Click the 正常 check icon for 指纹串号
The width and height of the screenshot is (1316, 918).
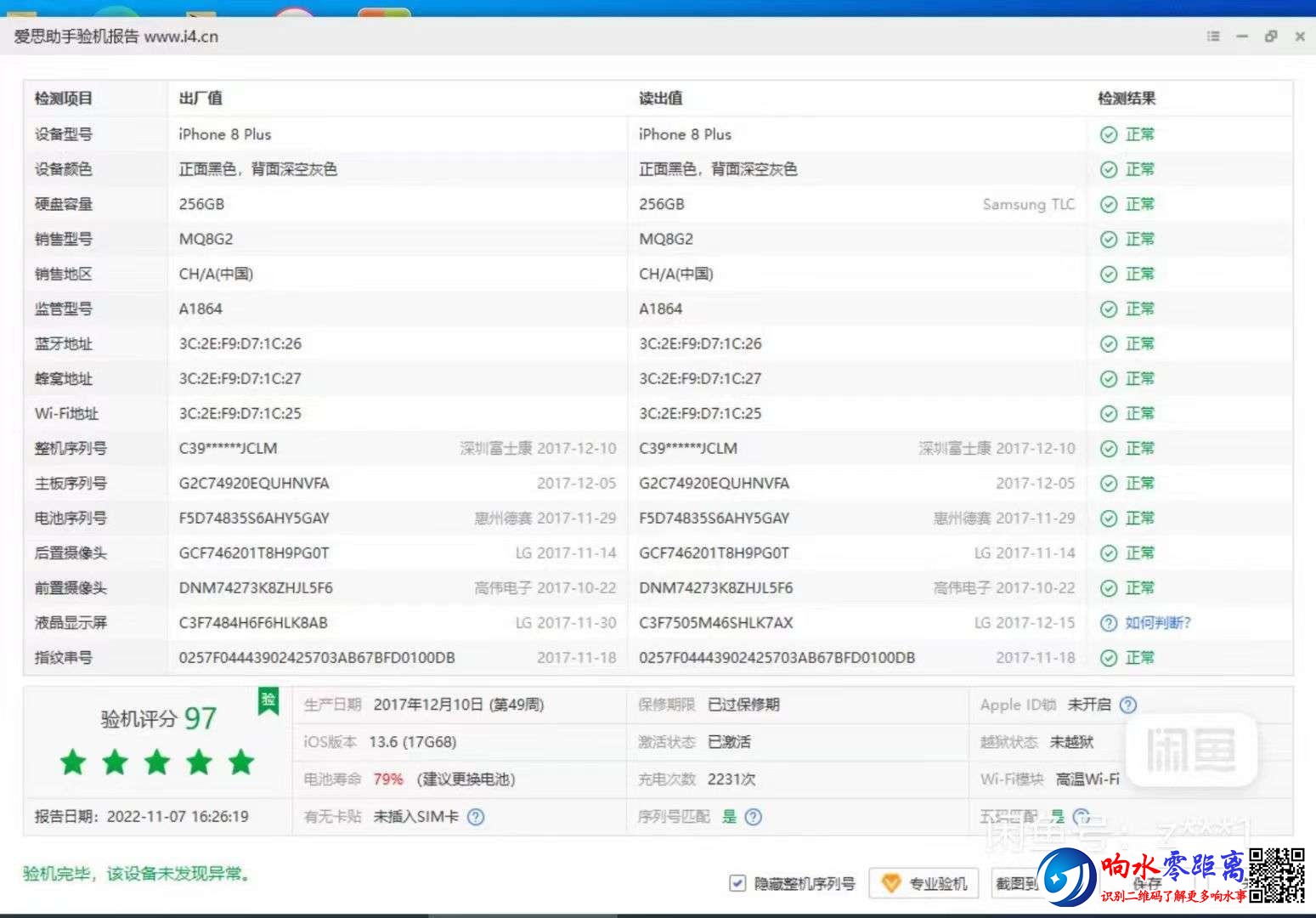pos(1109,657)
